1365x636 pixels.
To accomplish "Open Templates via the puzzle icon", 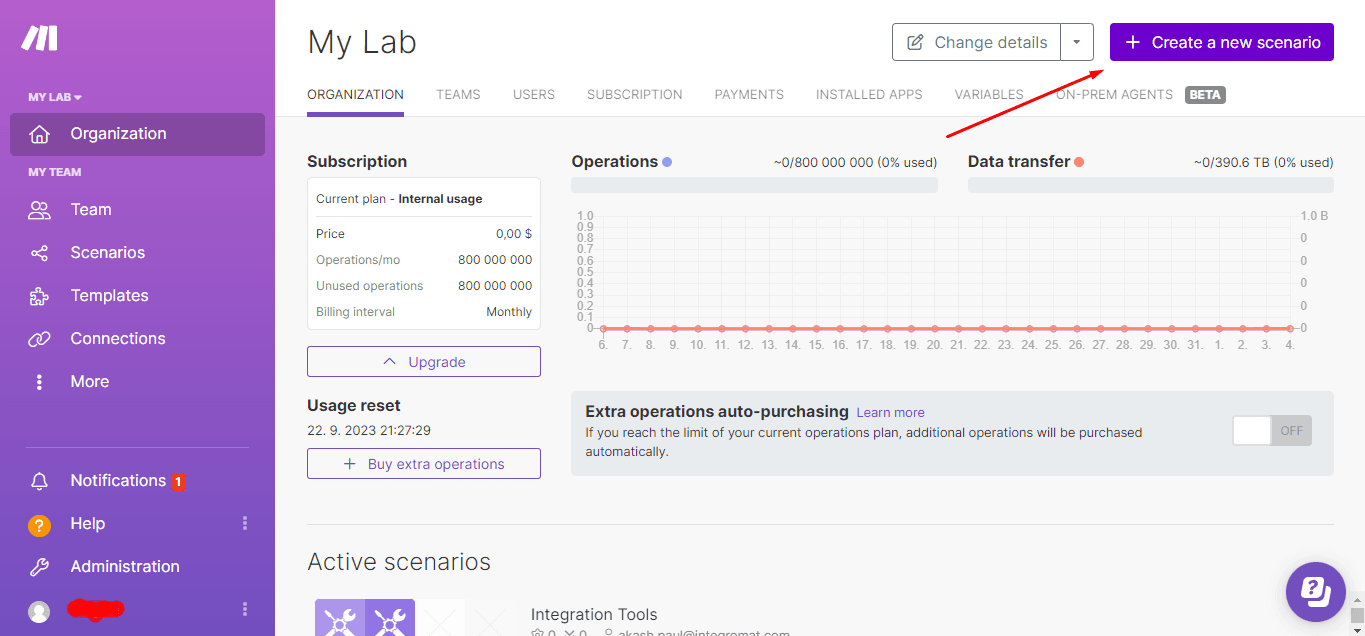I will [40, 296].
